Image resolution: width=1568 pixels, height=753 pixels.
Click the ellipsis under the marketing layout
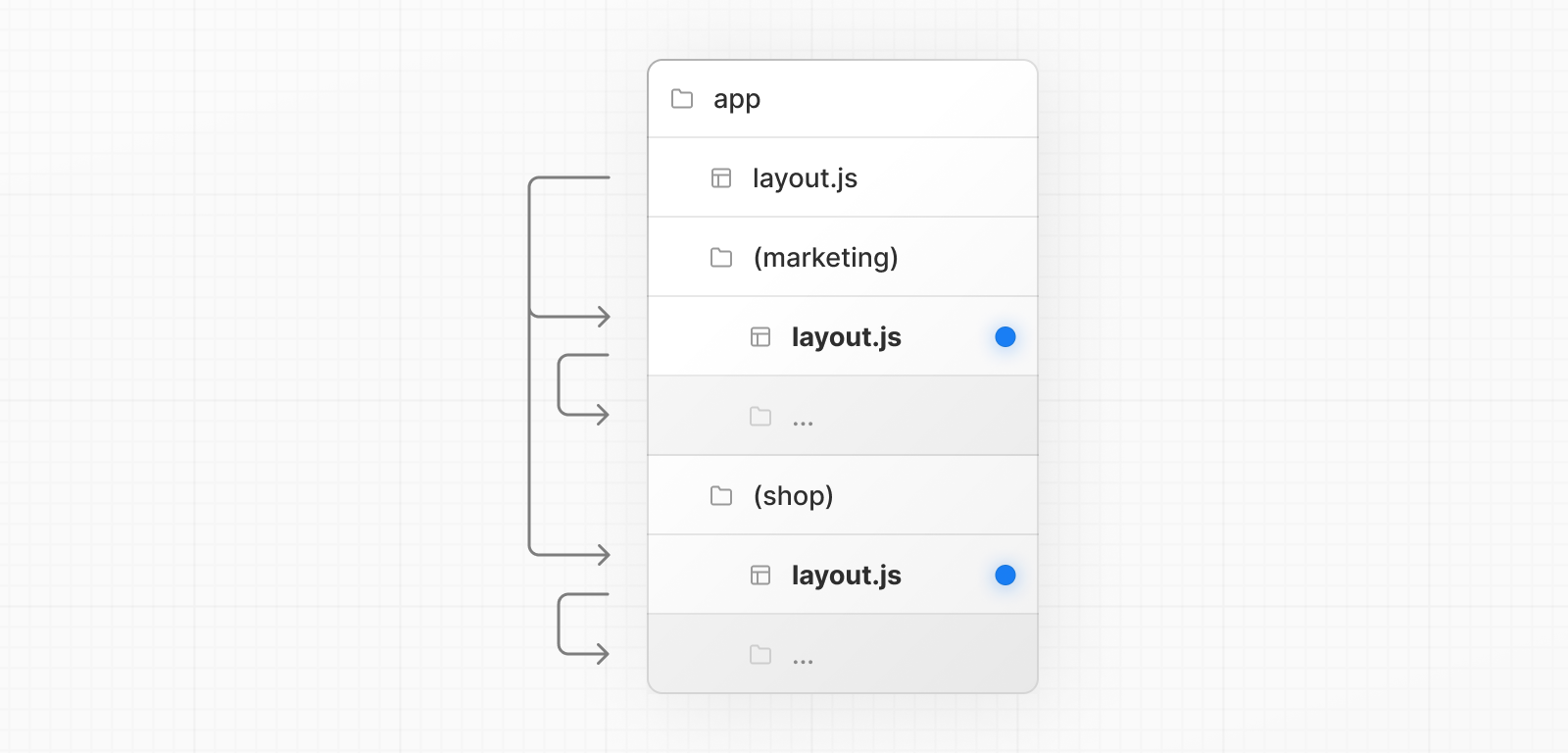click(x=803, y=424)
